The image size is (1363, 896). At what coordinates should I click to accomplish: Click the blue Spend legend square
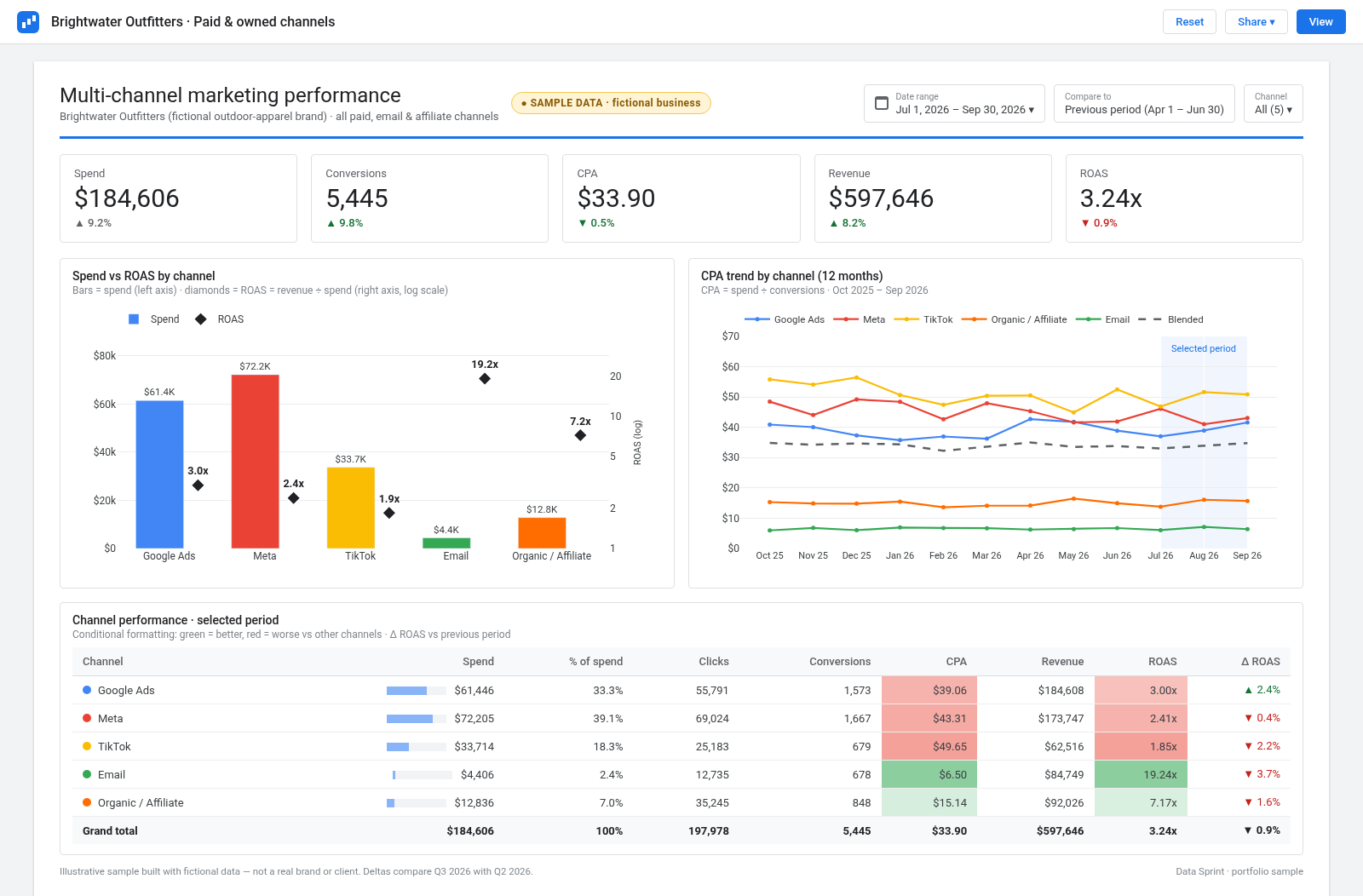134,319
